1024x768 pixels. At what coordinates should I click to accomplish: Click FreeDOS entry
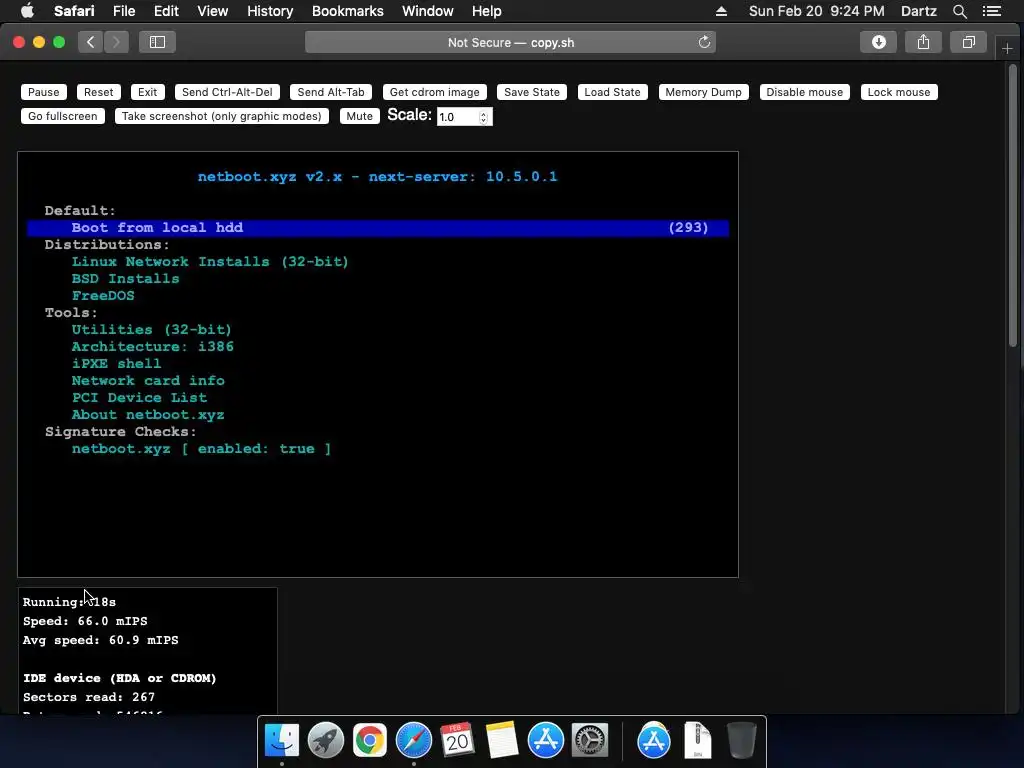[x=103, y=296]
